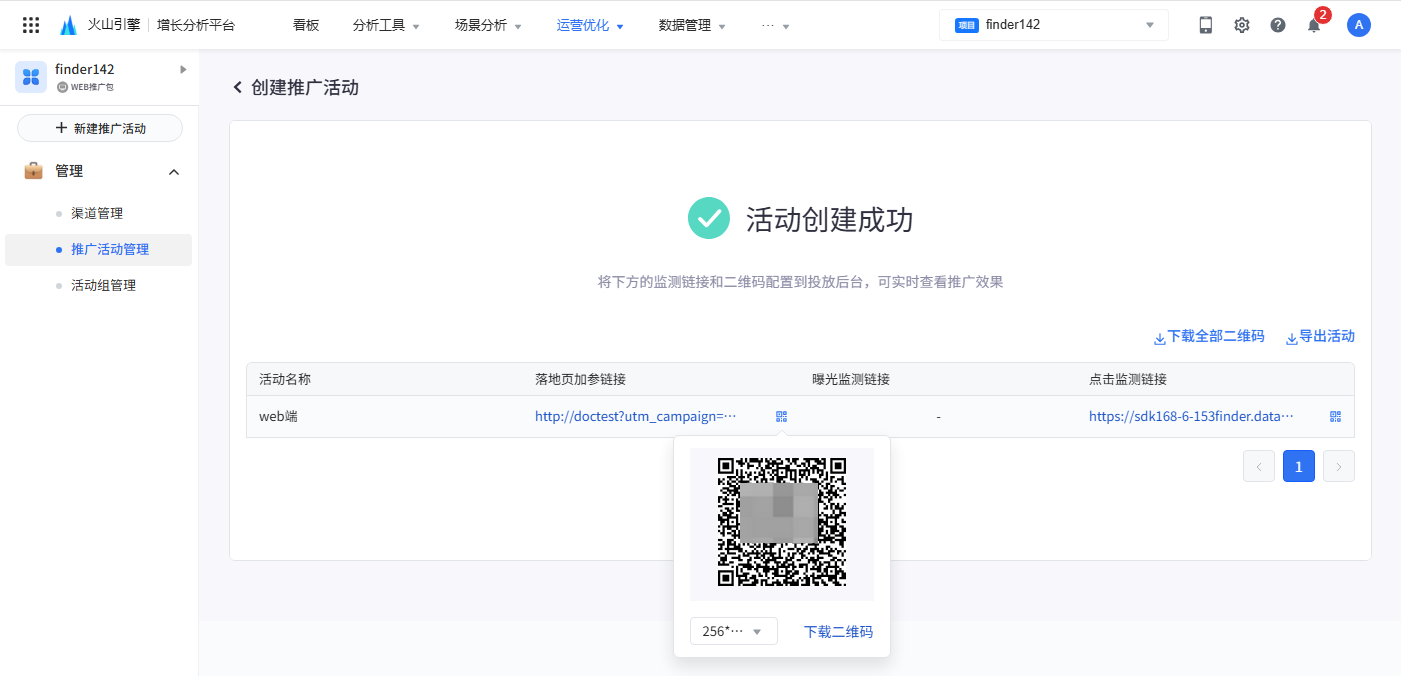Click 新建推广活动 button
This screenshot has width=1401, height=676.
pyautogui.click(x=100, y=128)
